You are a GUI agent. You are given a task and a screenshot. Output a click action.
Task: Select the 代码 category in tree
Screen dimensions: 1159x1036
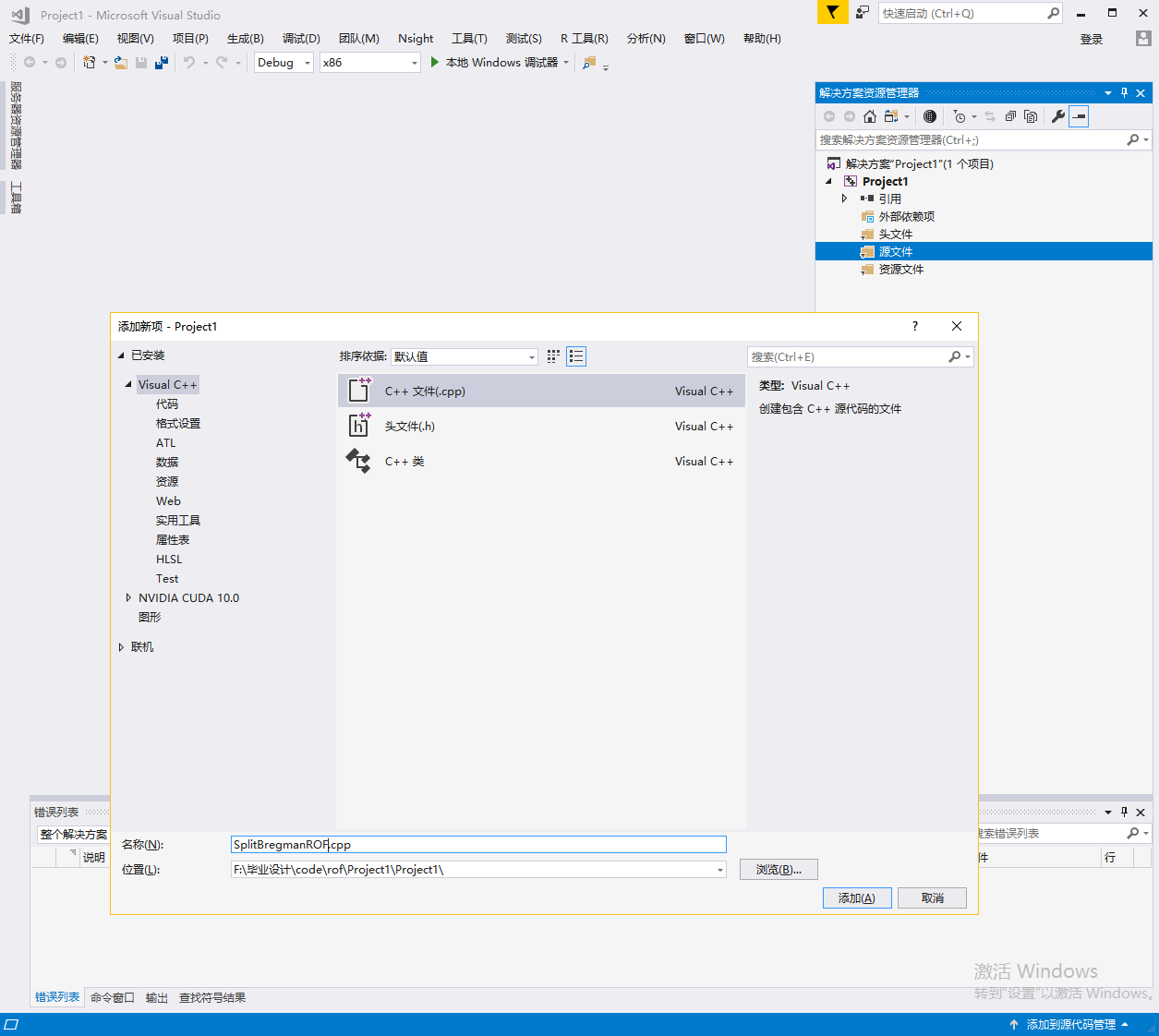point(167,404)
